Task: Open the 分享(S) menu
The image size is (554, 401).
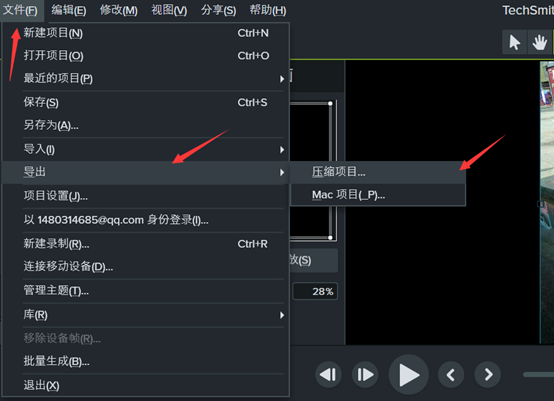Action: 218,11
